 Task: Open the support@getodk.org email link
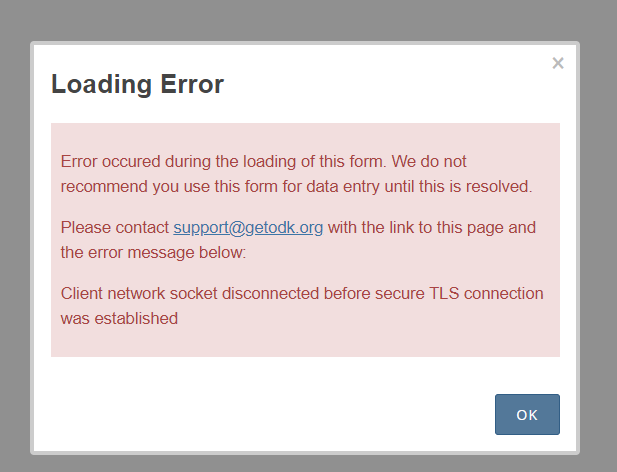point(248,227)
